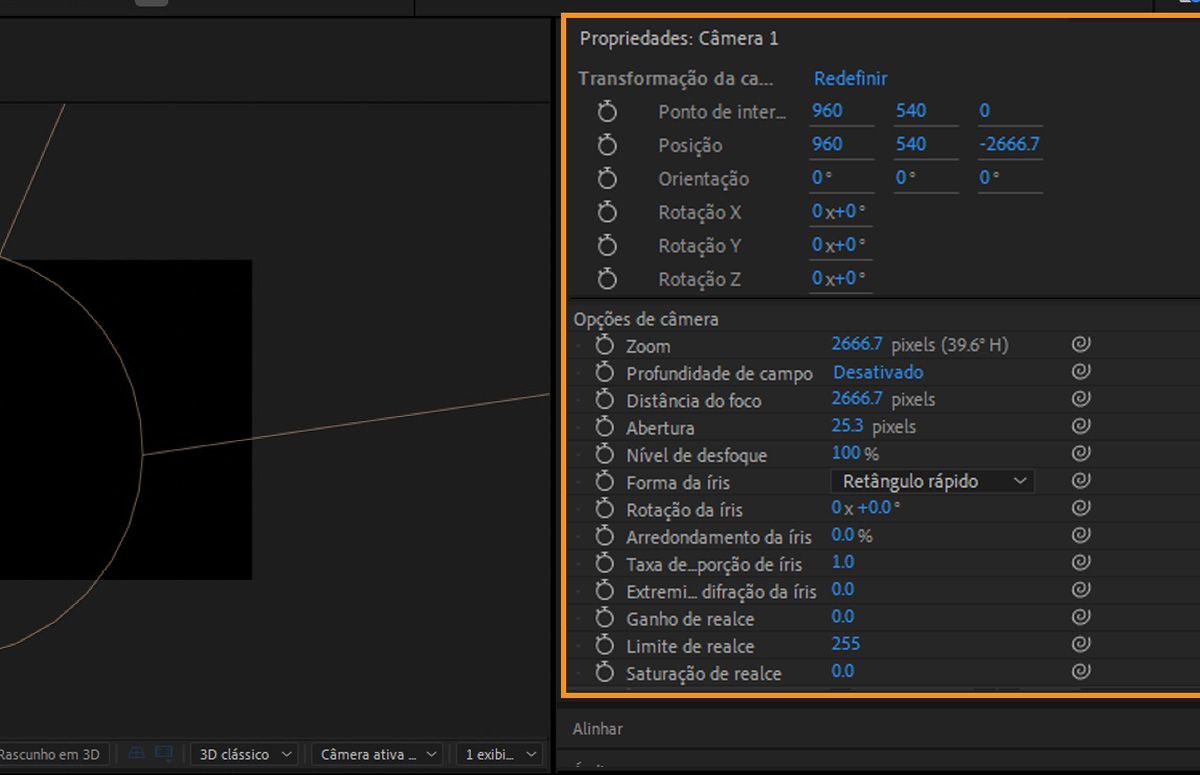Click pickwhip spiral for Arredondamento da íris
This screenshot has width=1200, height=775.
point(1080,536)
